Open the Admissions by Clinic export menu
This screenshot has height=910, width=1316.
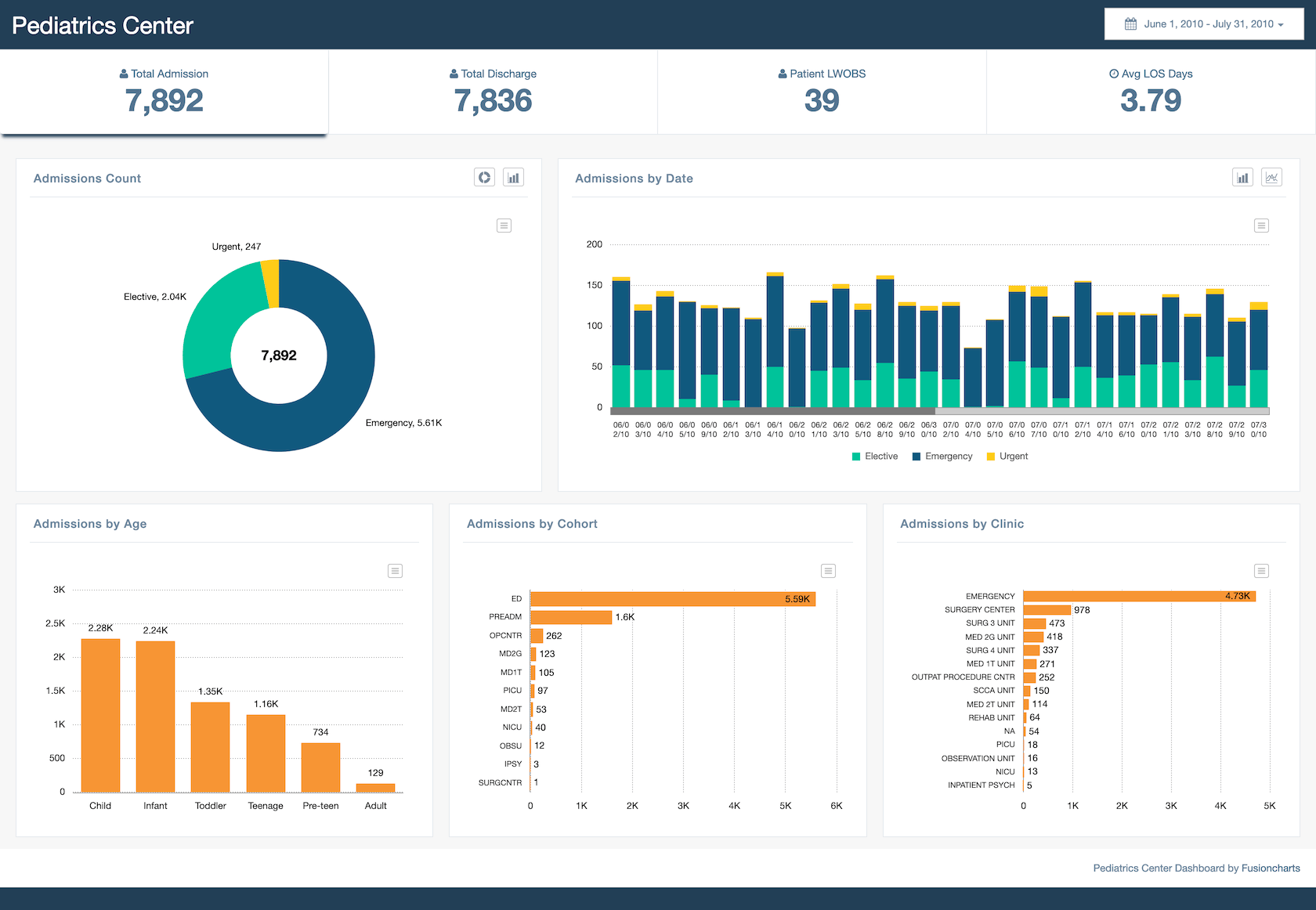[x=1261, y=571]
